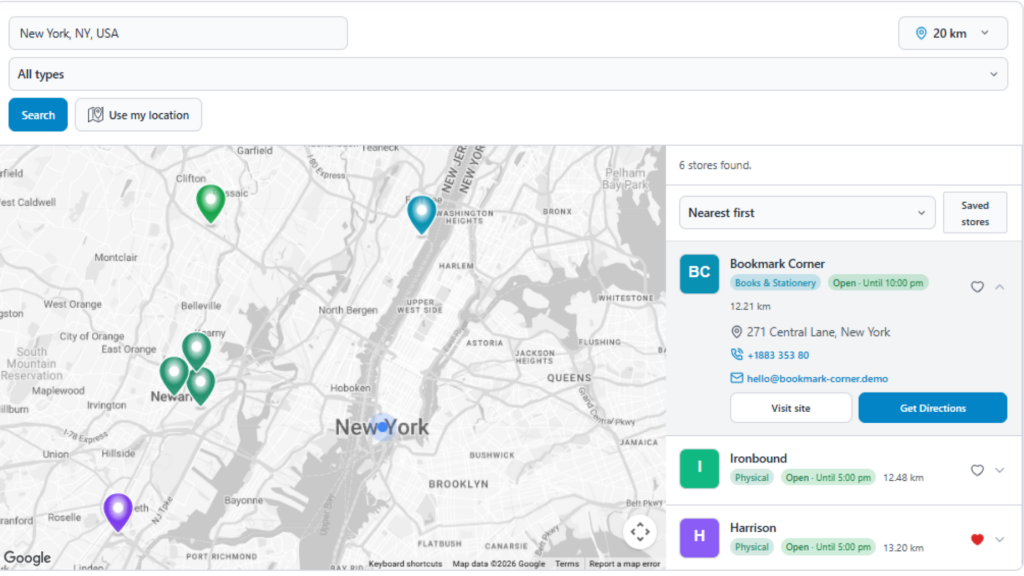Viewport: 1024px width, 576px height.
Task: Click the green Ironbound I avatar
Action: tap(699, 469)
